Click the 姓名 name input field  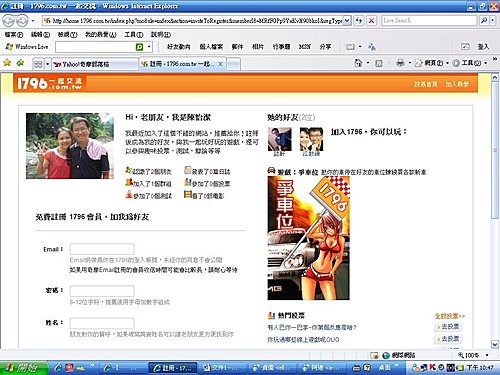(x=102, y=323)
